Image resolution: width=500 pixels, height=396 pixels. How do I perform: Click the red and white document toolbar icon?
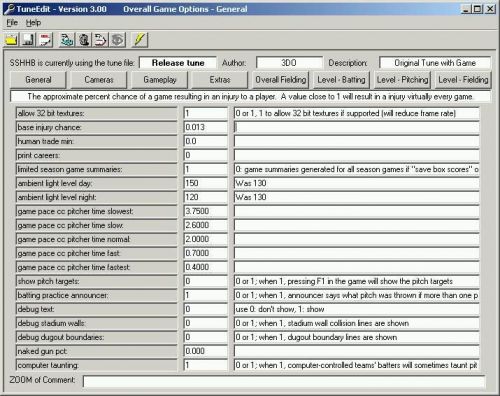coord(45,40)
